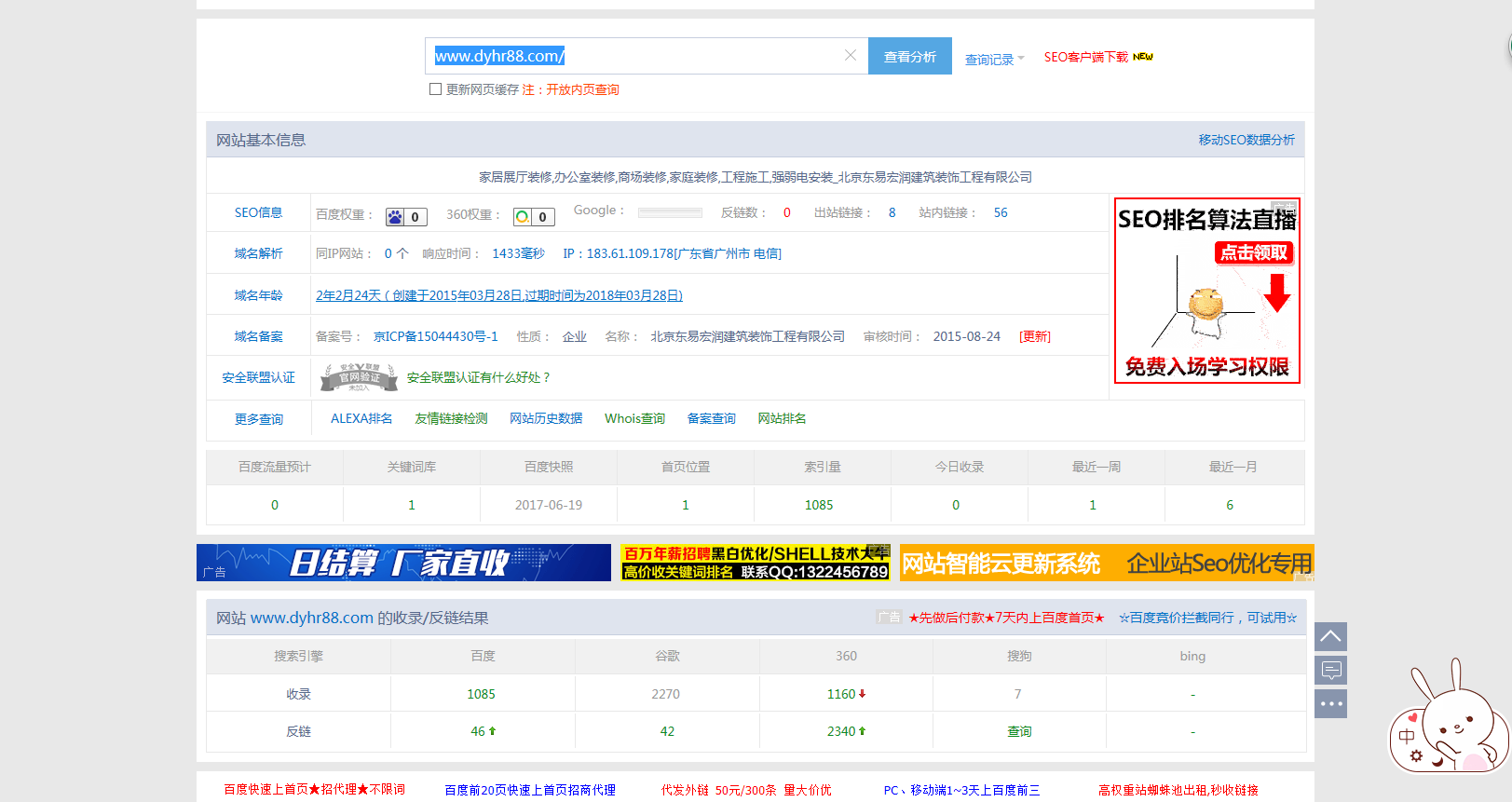Open the Whois查询 link

pos(634,418)
